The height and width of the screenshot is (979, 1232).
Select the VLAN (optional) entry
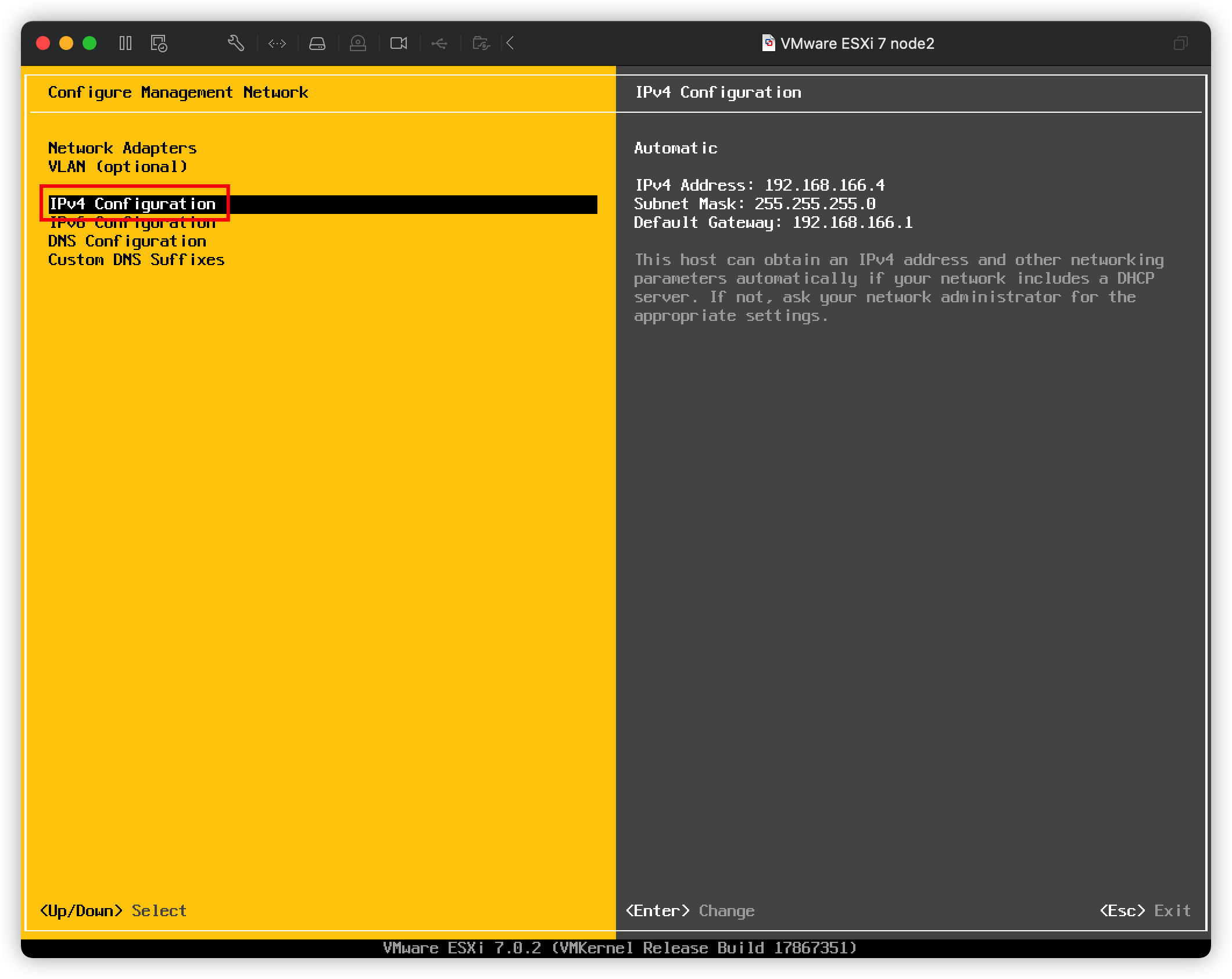[117, 166]
